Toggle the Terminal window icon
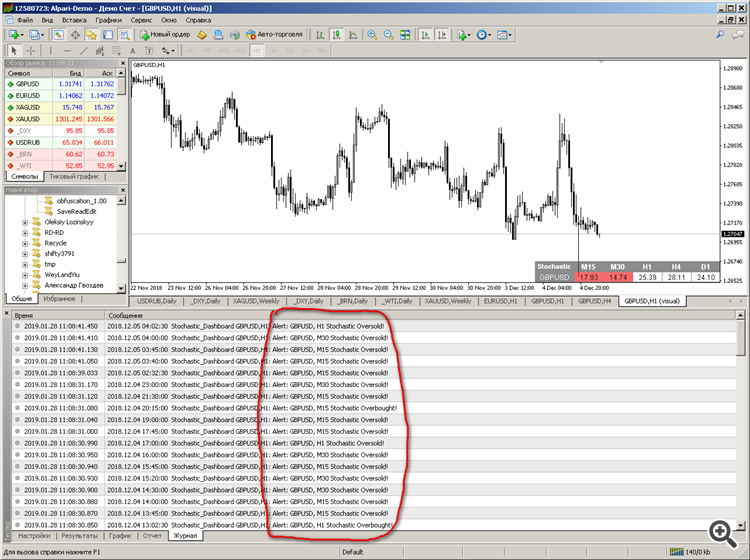This screenshot has width=750, height=560. click(x=108, y=35)
